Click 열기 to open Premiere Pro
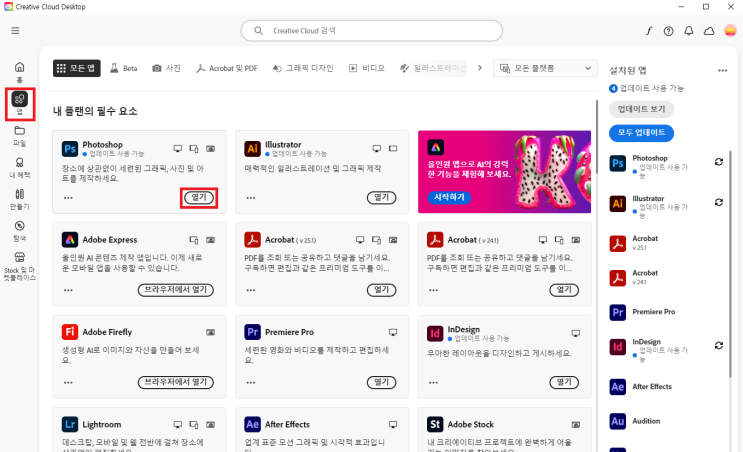The width and height of the screenshot is (743, 452). pyautogui.click(x=381, y=382)
